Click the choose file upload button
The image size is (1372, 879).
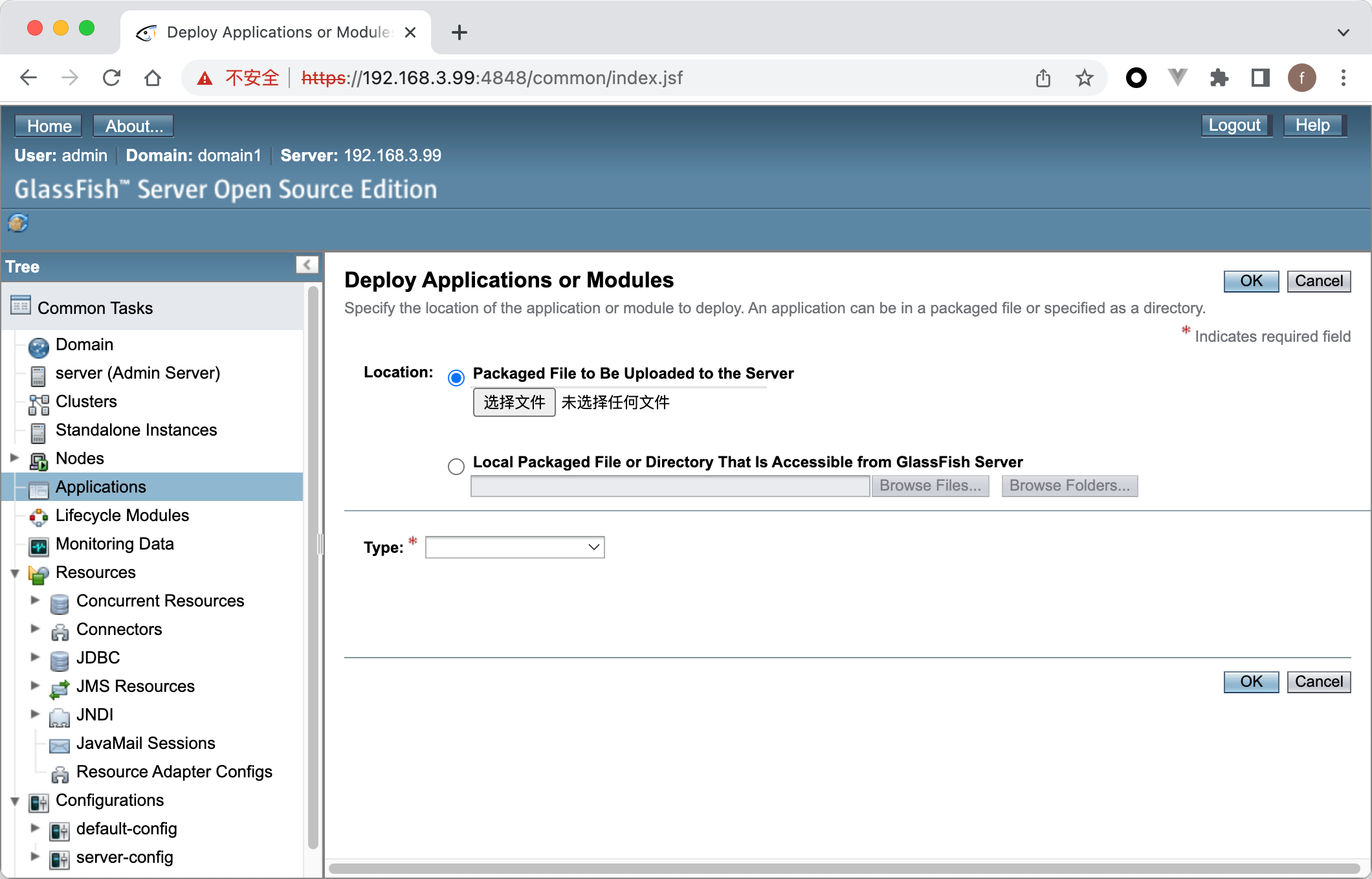pyautogui.click(x=514, y=403)
